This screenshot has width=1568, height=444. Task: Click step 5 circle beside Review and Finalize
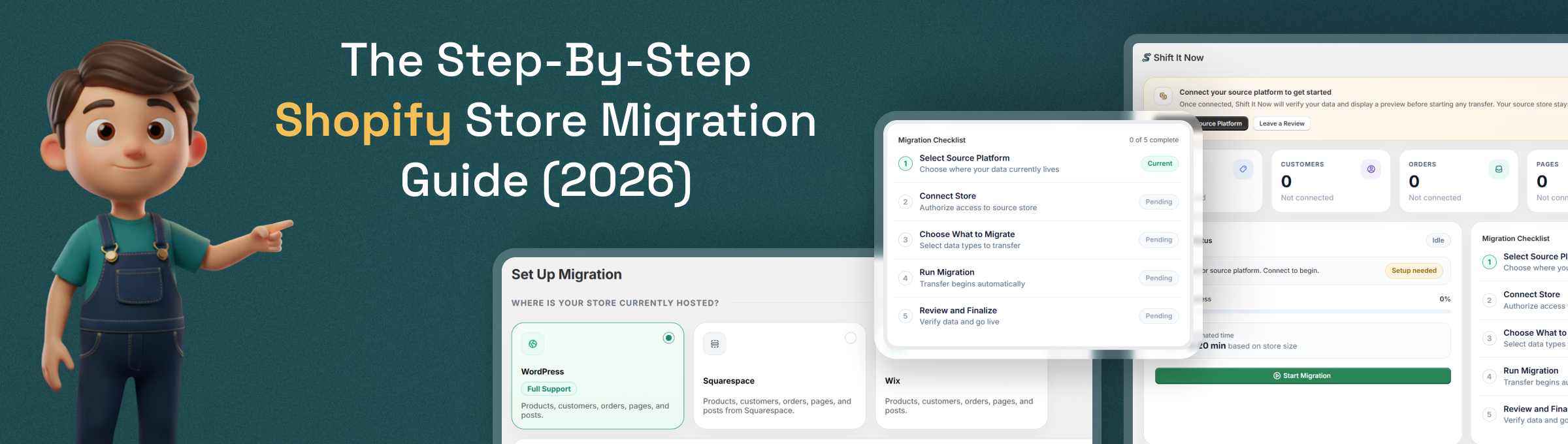[906, 316]
